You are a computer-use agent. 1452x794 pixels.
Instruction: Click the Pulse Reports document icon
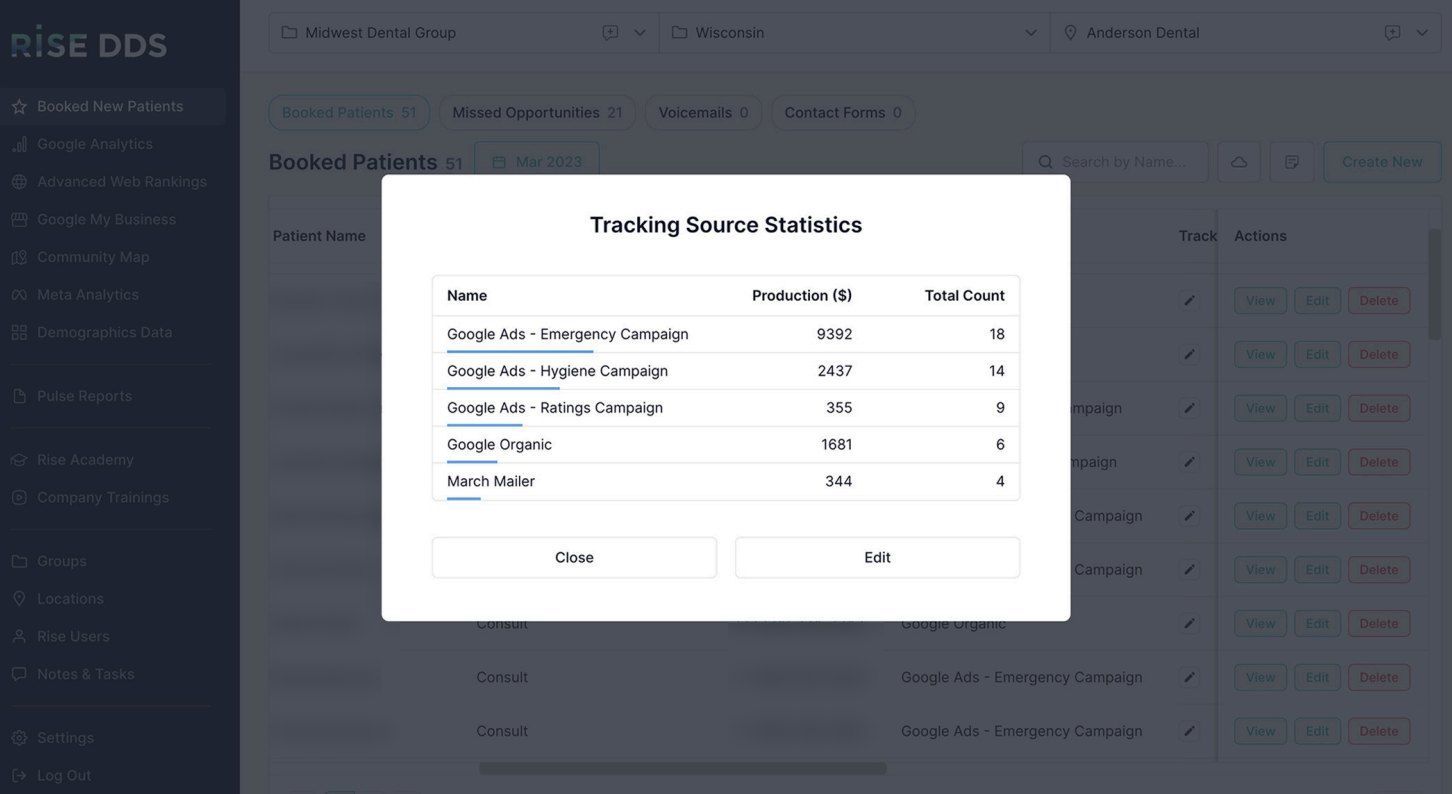click(x=19, y=396)
